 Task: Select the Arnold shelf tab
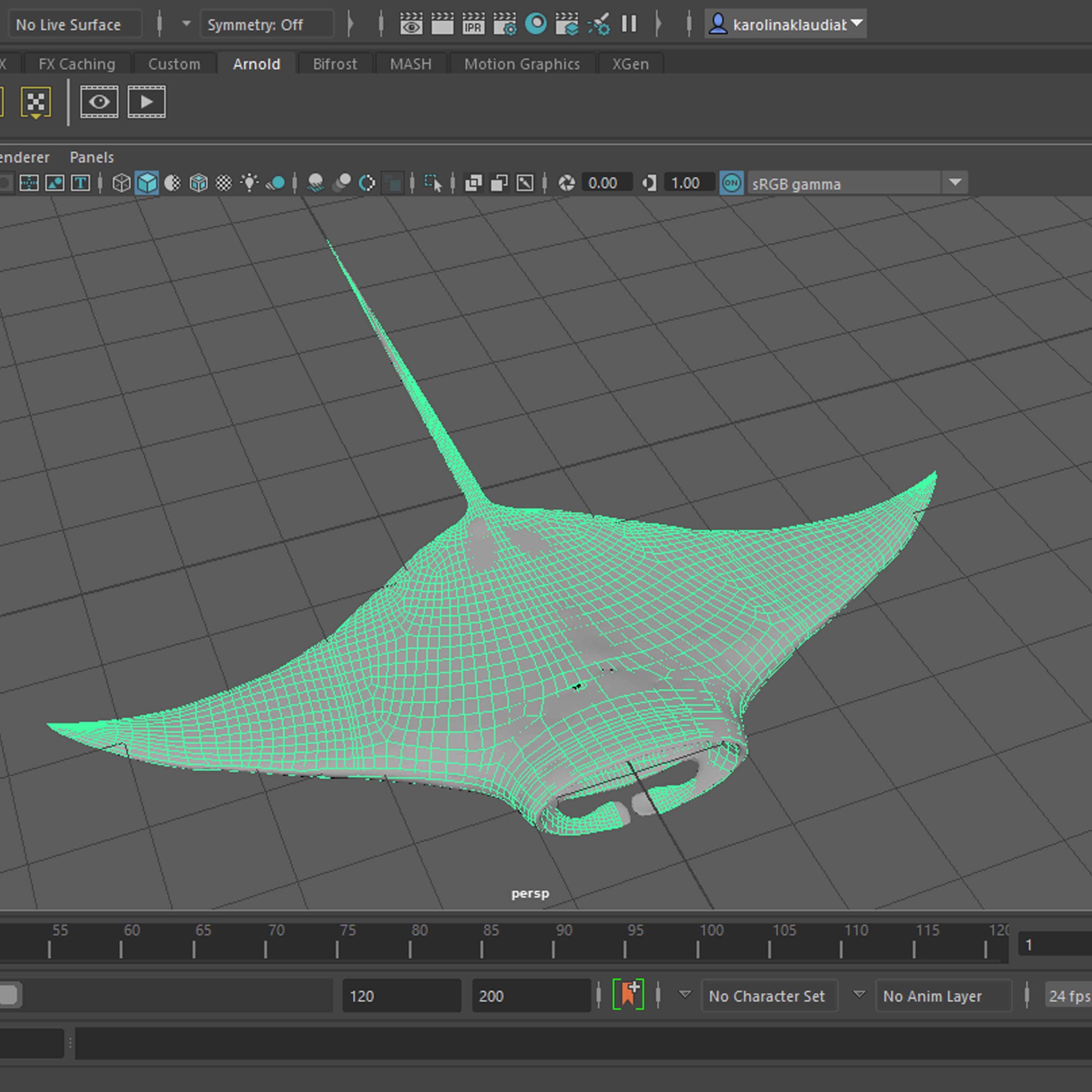(257, 64)
